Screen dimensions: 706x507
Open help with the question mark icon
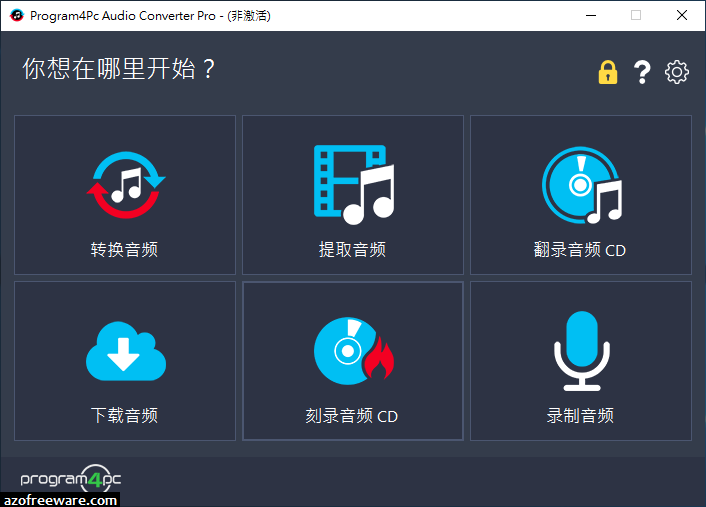point(642,72)
